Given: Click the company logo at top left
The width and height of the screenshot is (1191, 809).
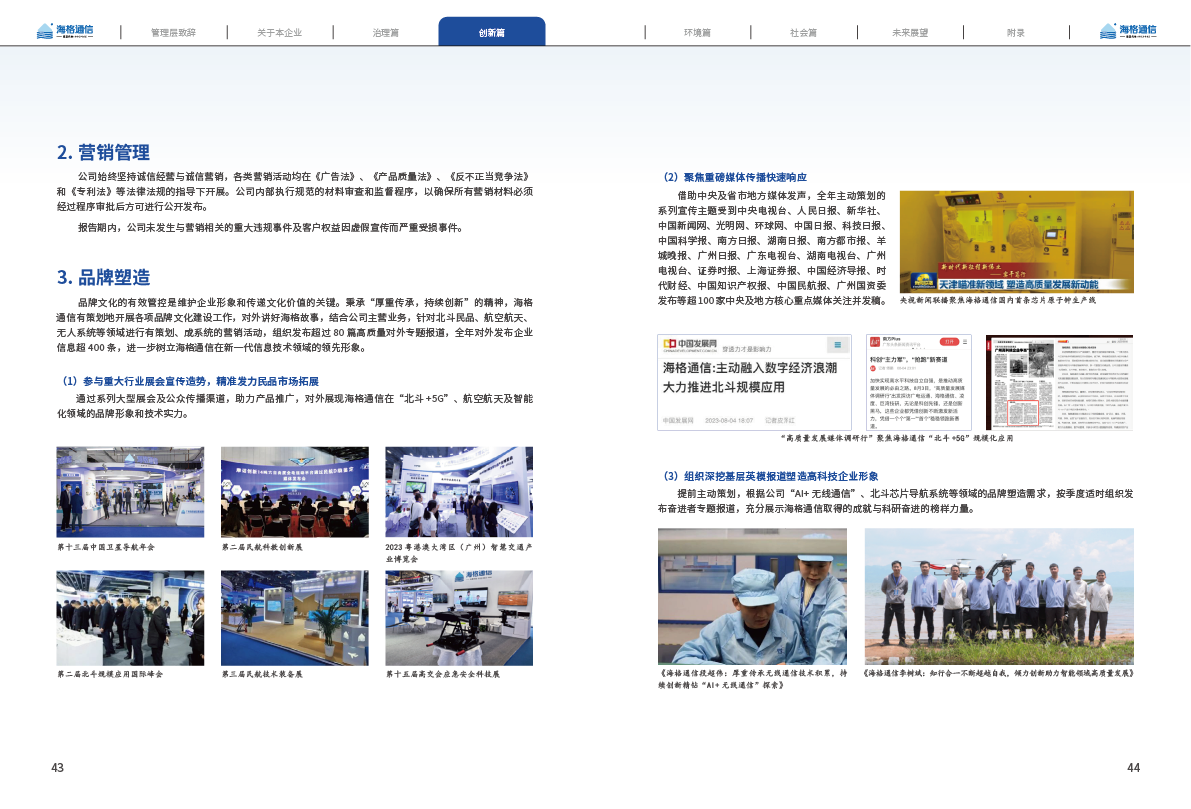Looking at the screenshot, I should (x=64, y=31).
